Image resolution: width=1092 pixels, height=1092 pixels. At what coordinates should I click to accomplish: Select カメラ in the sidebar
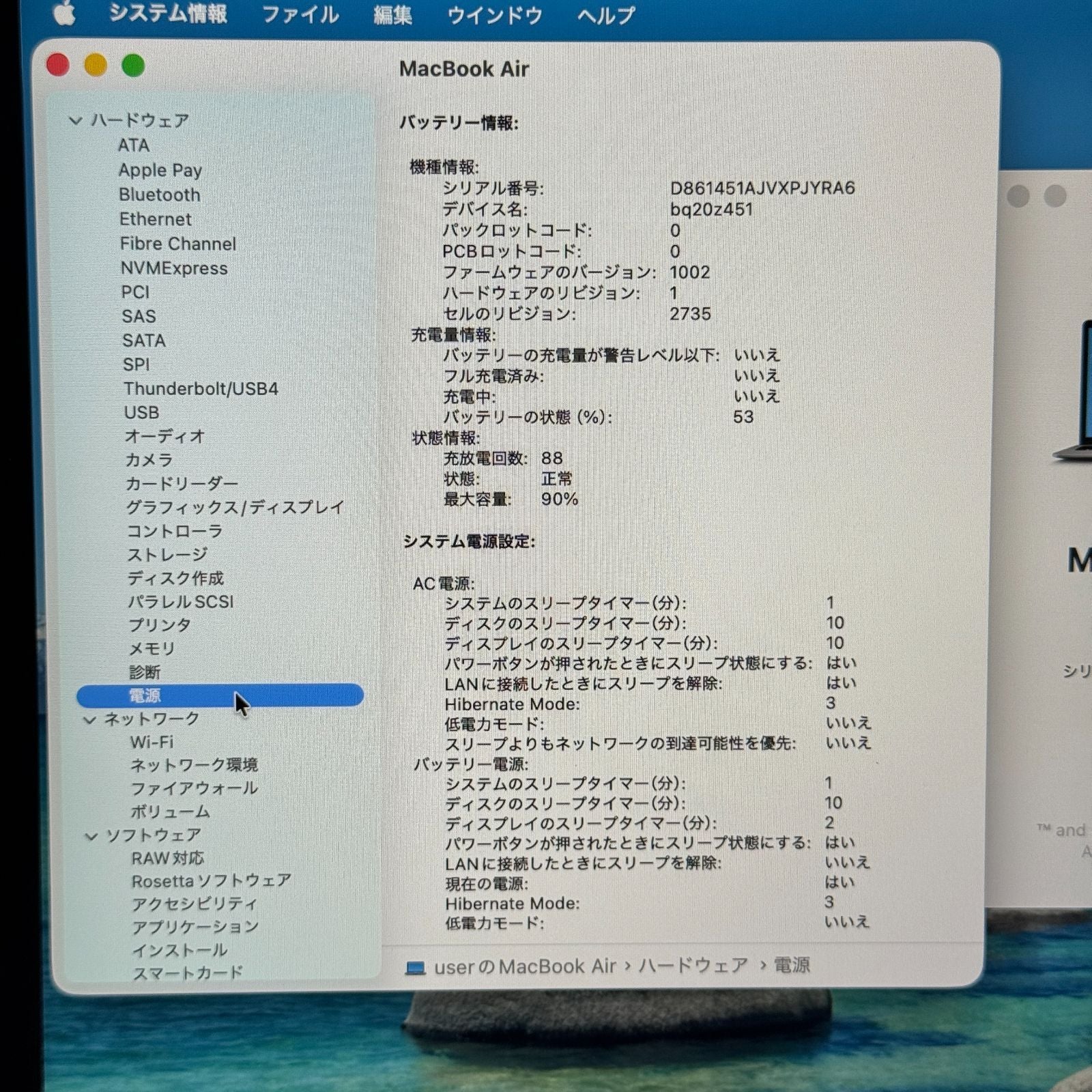point(149,460)
